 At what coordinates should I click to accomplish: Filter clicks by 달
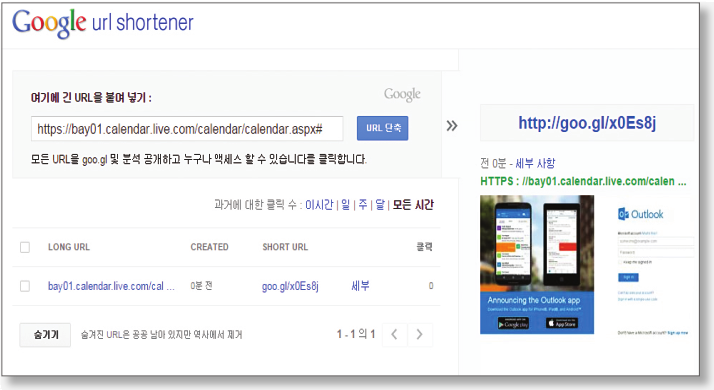[x=380, y=205]
